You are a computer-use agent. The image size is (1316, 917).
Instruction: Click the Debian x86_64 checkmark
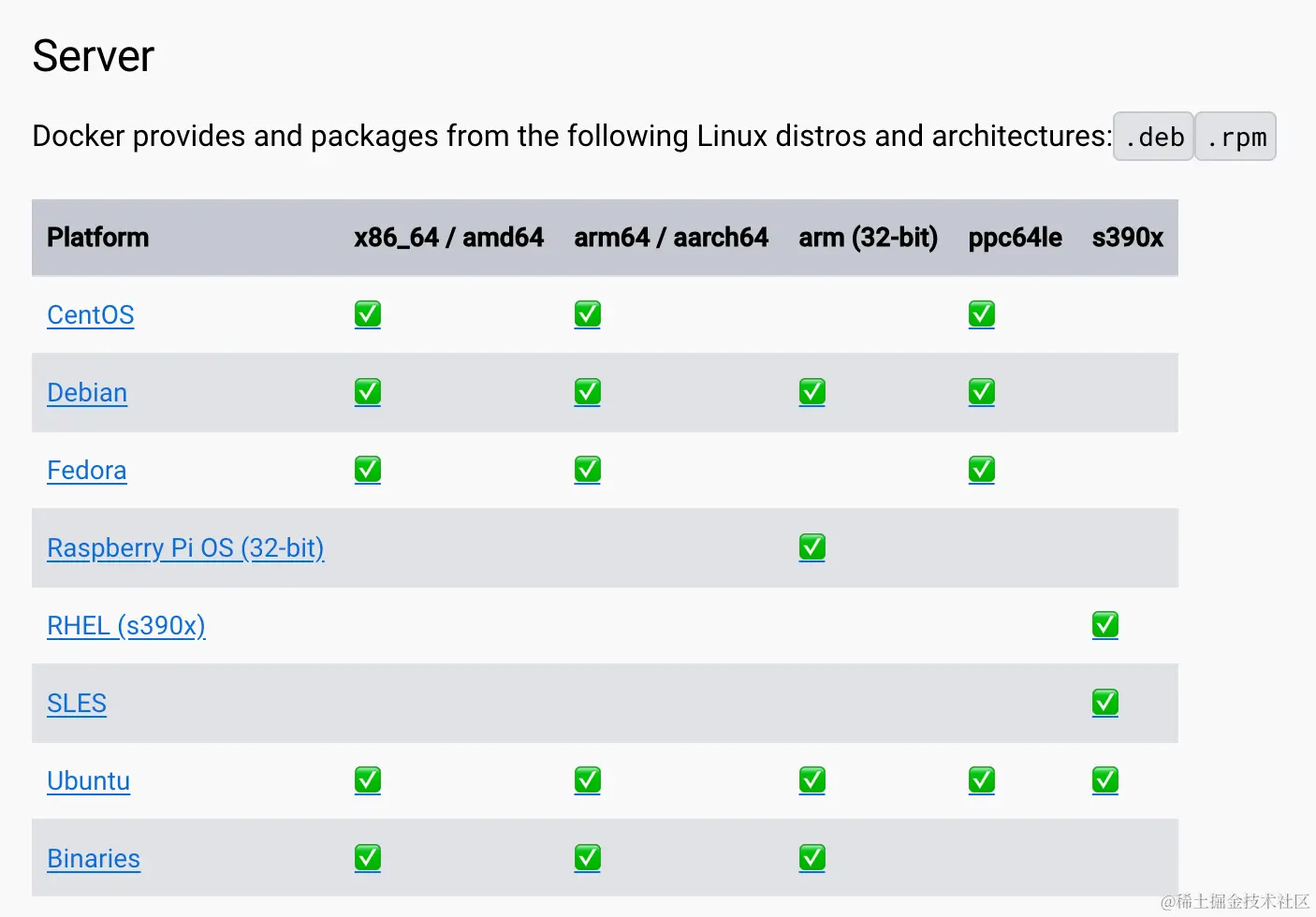[x=368, y=392]
